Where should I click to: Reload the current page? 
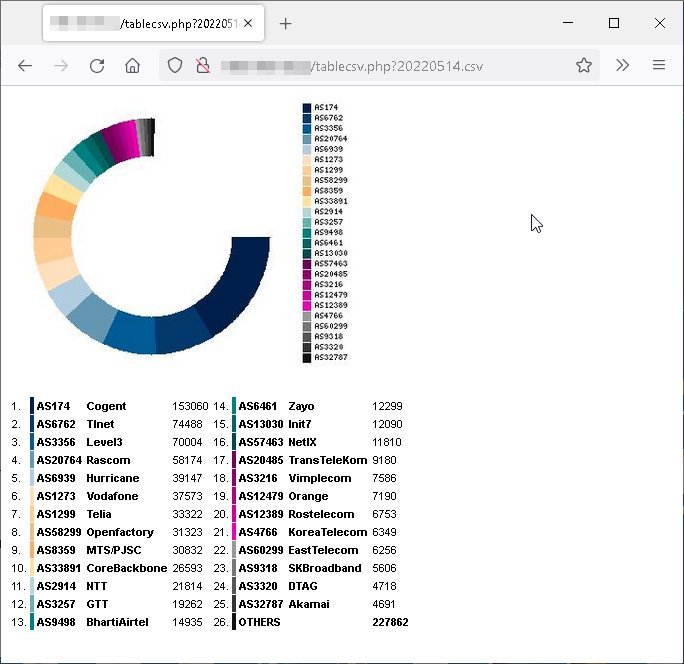[x=97, y=66]
